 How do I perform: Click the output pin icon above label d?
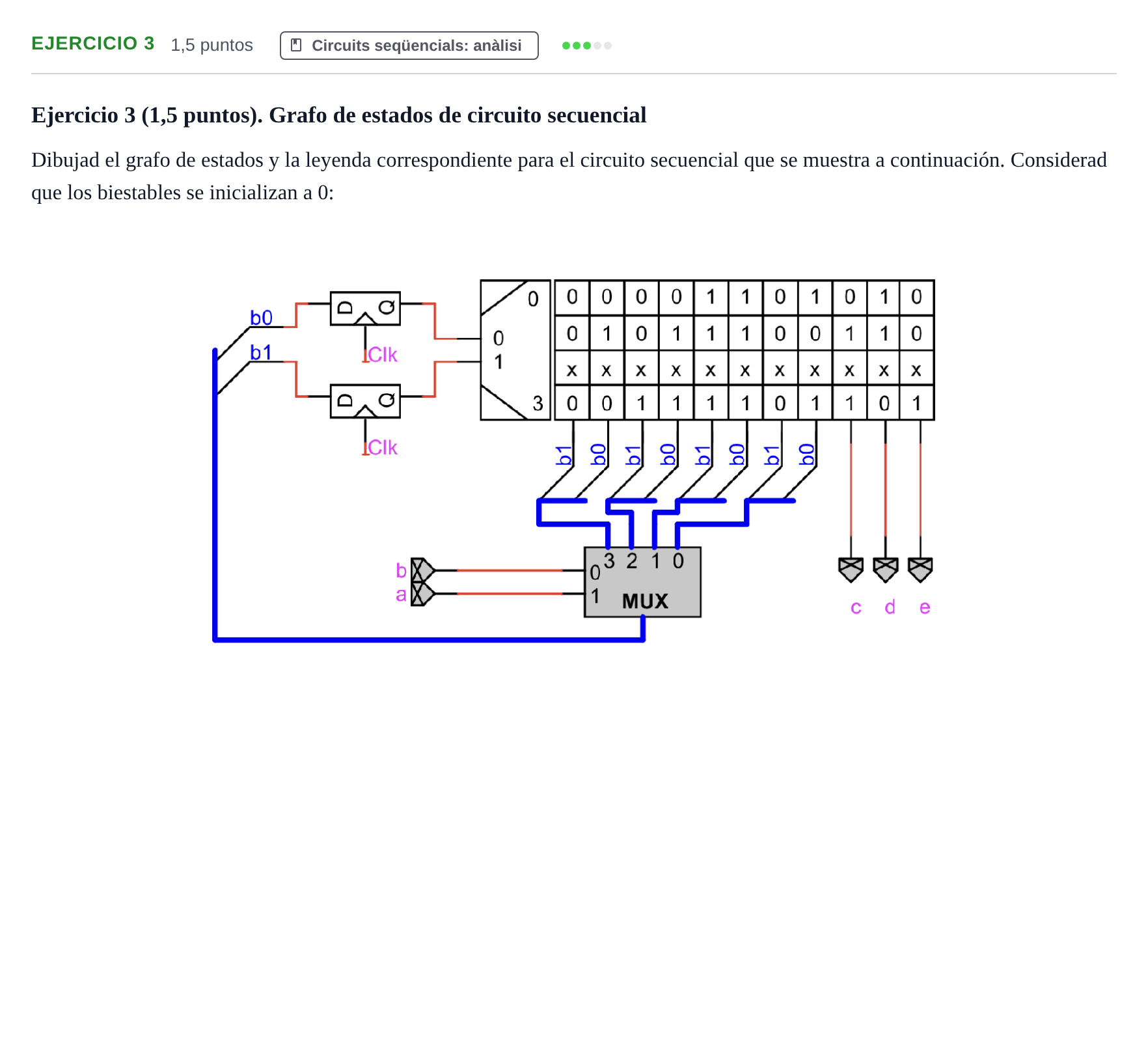tap(885, 570)
